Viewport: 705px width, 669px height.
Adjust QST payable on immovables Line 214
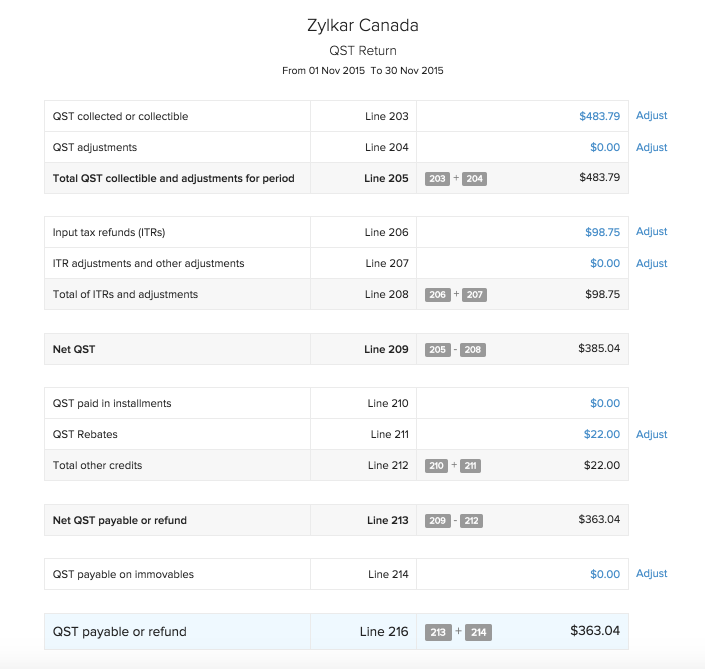[651, 574]
